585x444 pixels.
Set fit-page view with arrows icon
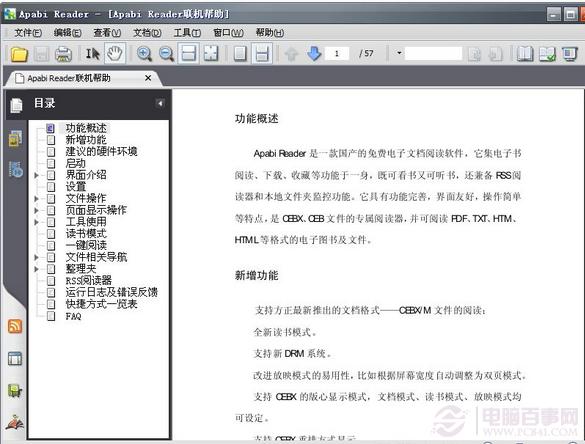point(211,54)
